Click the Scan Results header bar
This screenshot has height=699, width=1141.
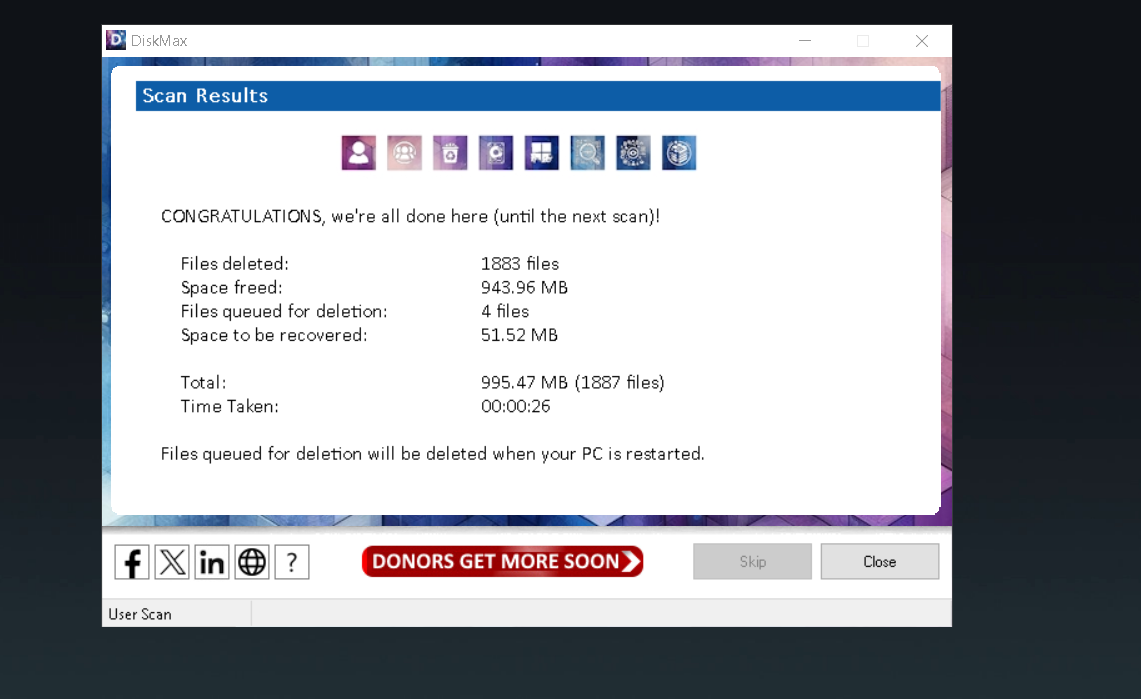point(538,96)
